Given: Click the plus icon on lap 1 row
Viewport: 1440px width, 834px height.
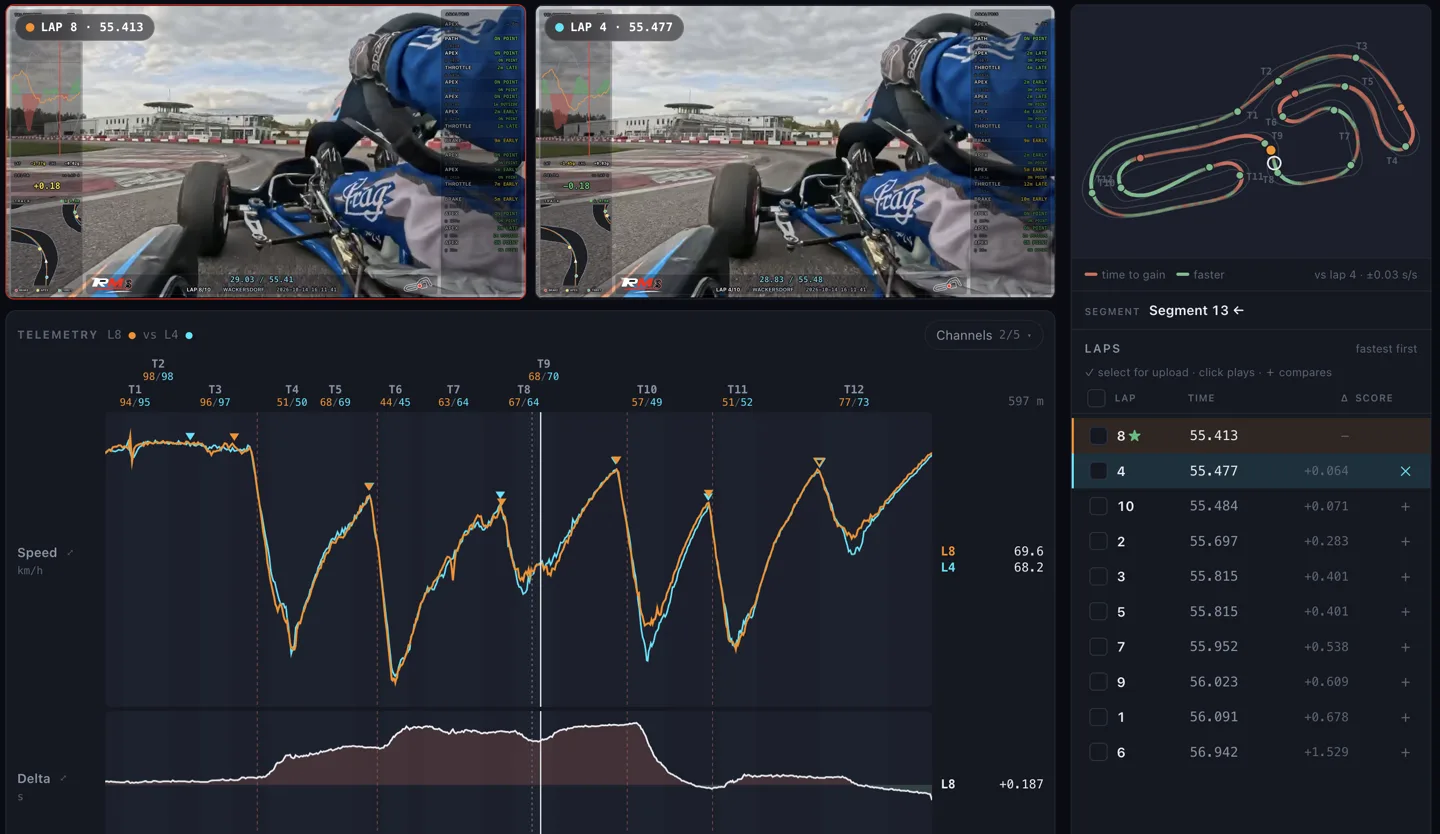Looking at the screenshot, I should [x=1405, y=717].
